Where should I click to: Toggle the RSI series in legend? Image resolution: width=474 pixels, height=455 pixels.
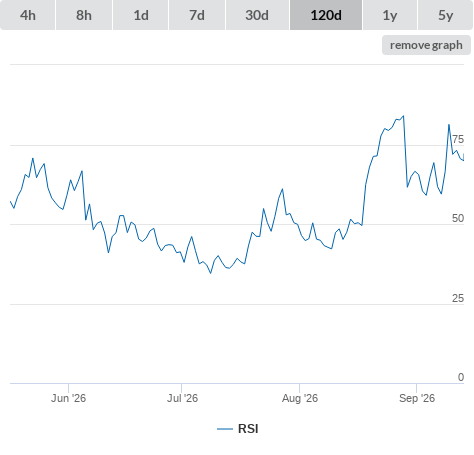[x=248, y=429]
